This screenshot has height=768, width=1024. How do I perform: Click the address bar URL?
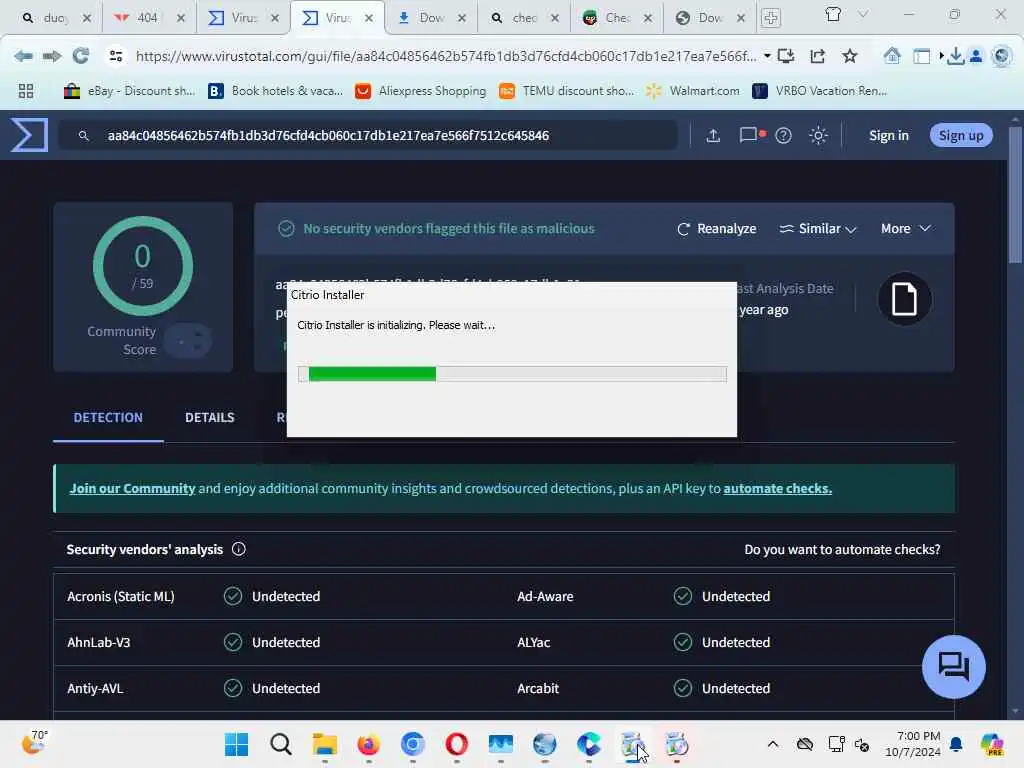click(x=445, y=56)
